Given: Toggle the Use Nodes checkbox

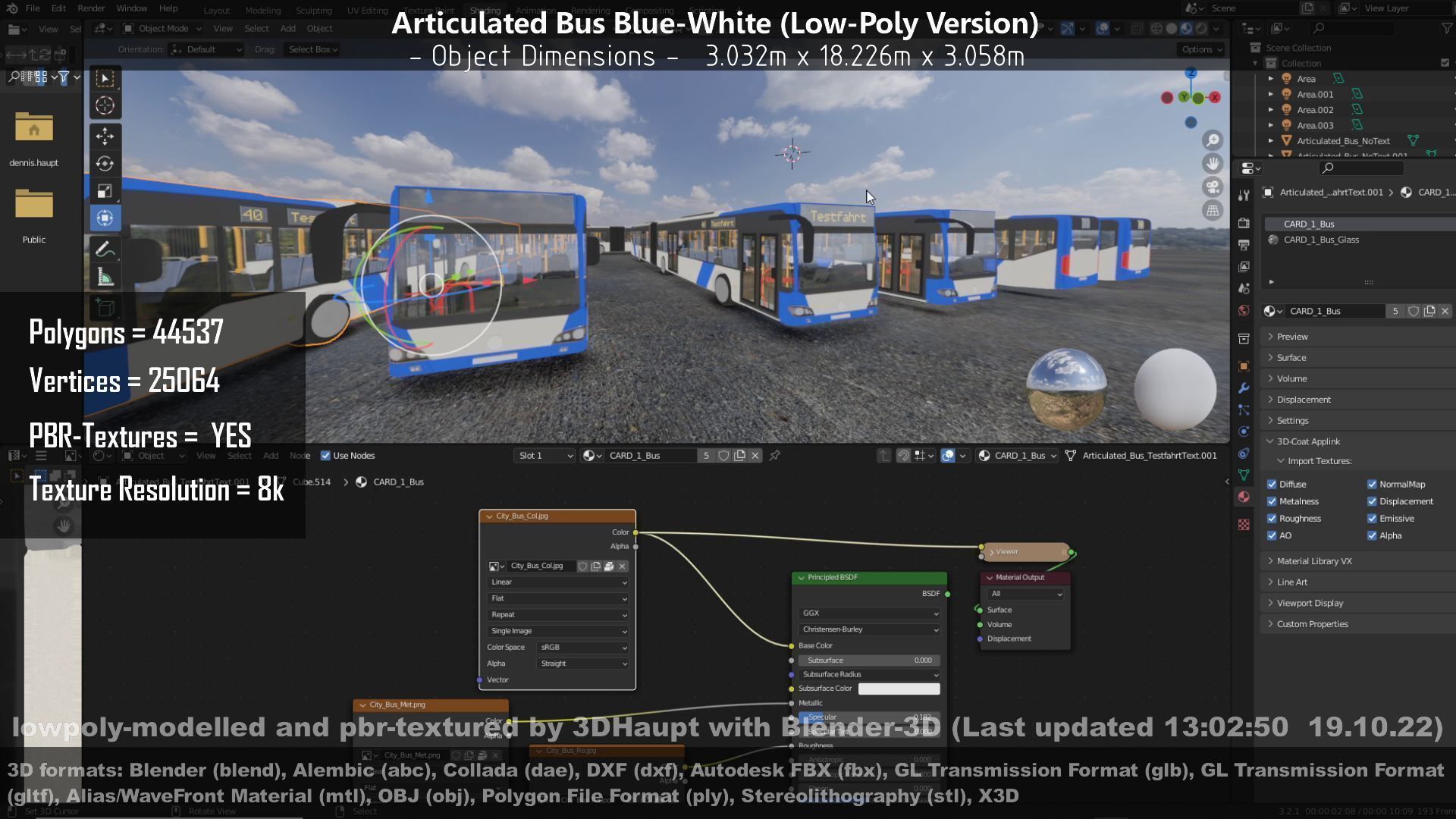Looking at the screenshot, I should tap(325, 456).
